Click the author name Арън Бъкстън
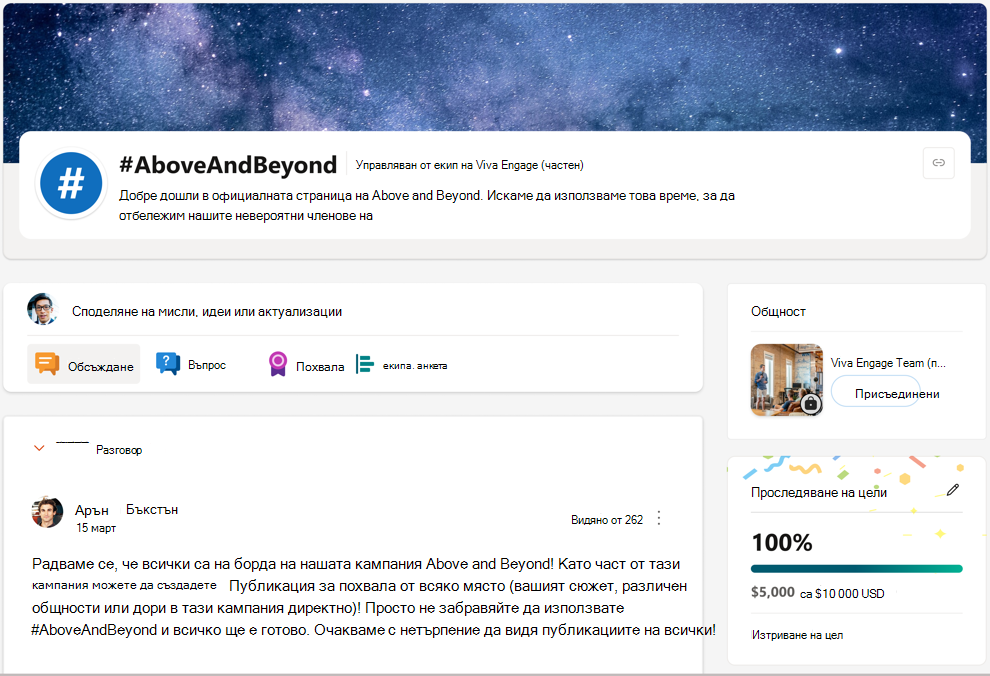This screenshot has height=676, width=990. click(x=126, y=509)
